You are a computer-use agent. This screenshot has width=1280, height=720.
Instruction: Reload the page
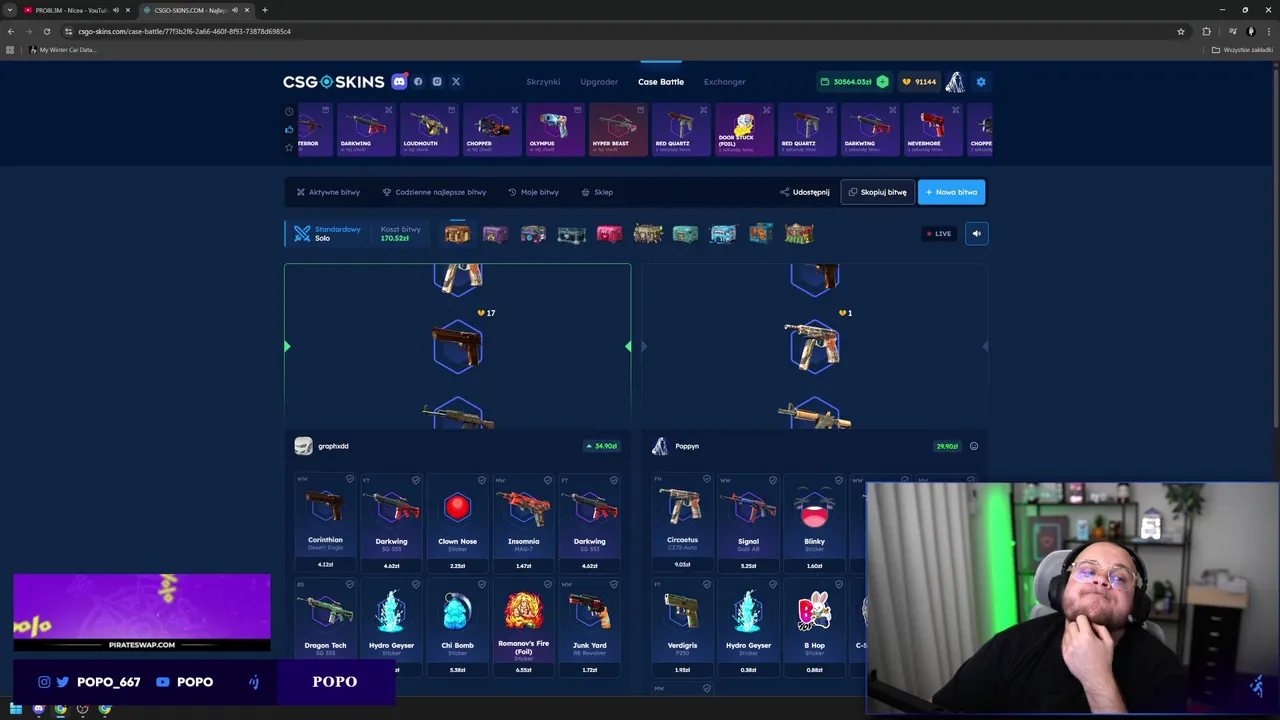[x=47, y=31]
